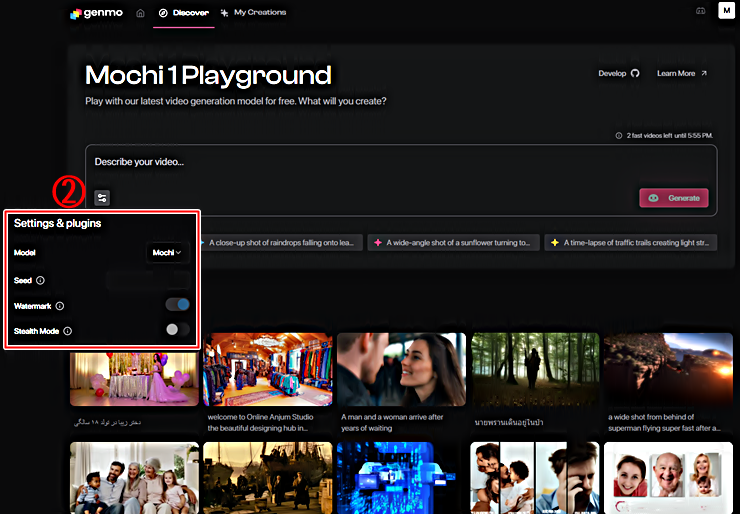The height and width of the screenshot is (514, 740).
Task: Open the birthday girl in pink dress video
Action: pos(135,378)
